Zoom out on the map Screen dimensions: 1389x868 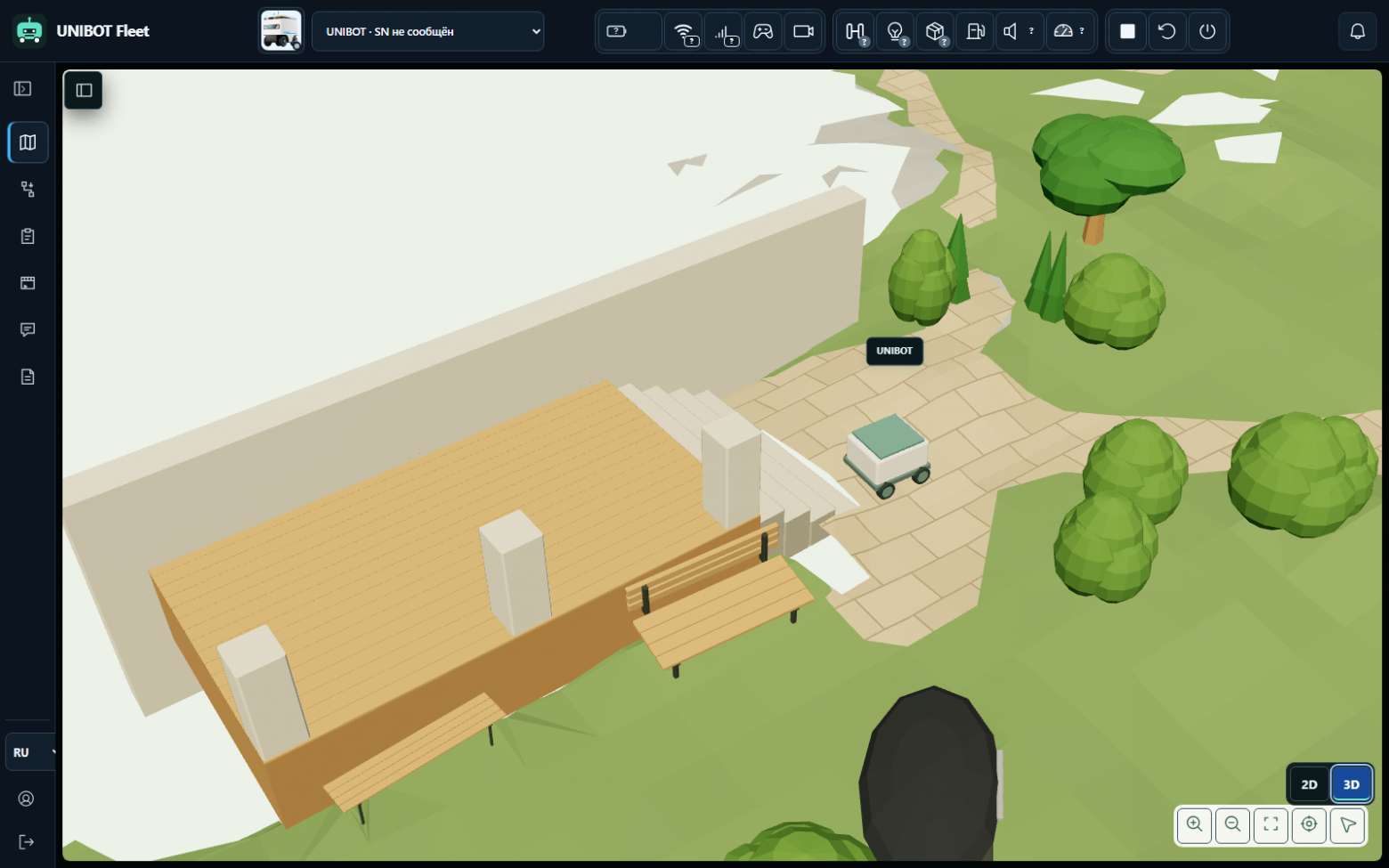tap(1233, 824)
